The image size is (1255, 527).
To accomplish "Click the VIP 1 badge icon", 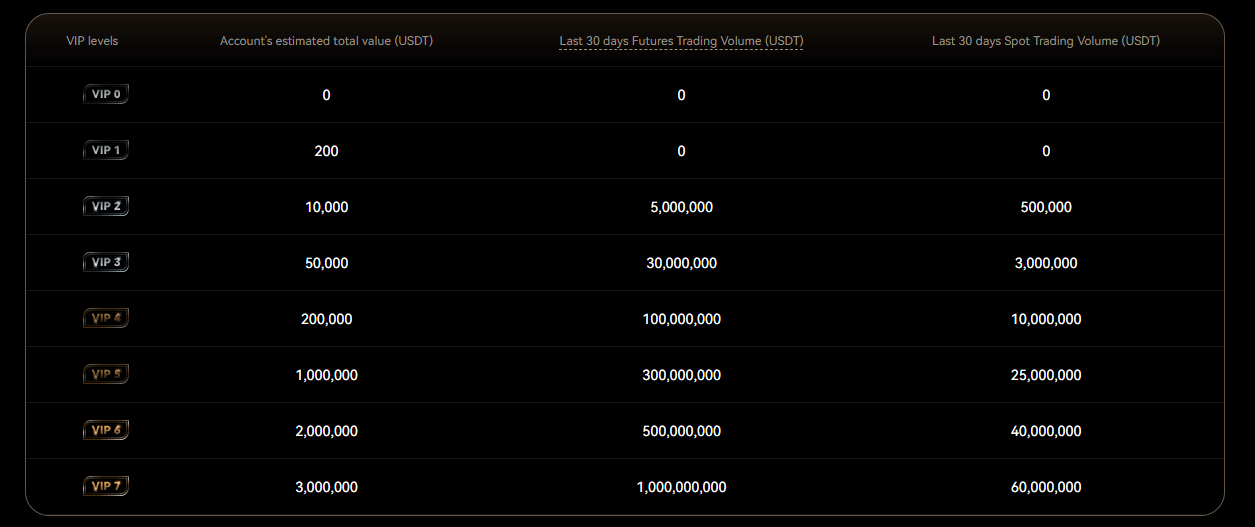I will (x=106, y=151).
